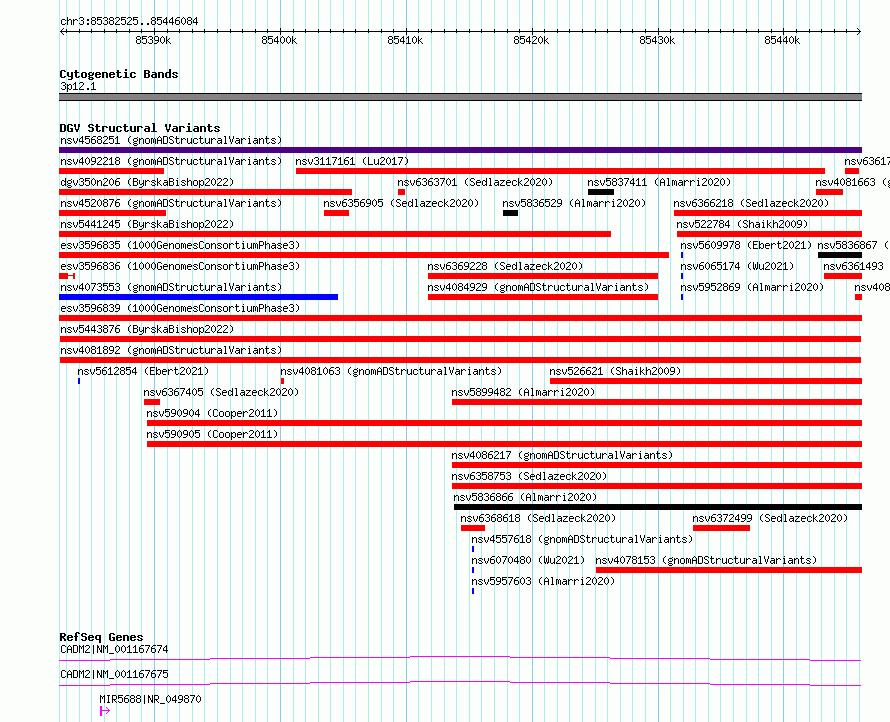Screen dimensions: 890x722
Task: Click the black nsv5836529 variant bar
Action: 510,213
